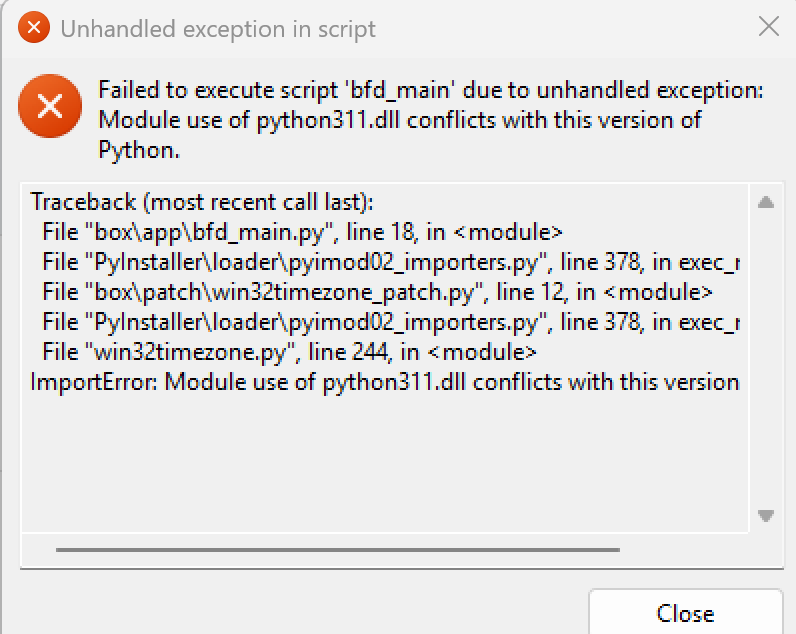Screen dimensions: 796x634
Task: Select the 'Traceback (most recent call last):' line
Action: click(202, 202)
